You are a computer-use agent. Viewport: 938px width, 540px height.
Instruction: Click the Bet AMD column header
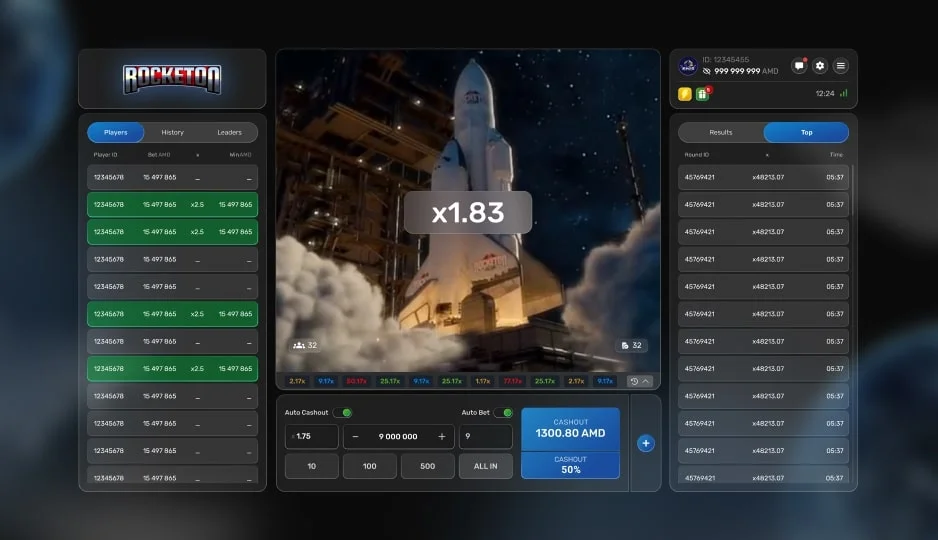pyautogui.click(x=159, y=155)
